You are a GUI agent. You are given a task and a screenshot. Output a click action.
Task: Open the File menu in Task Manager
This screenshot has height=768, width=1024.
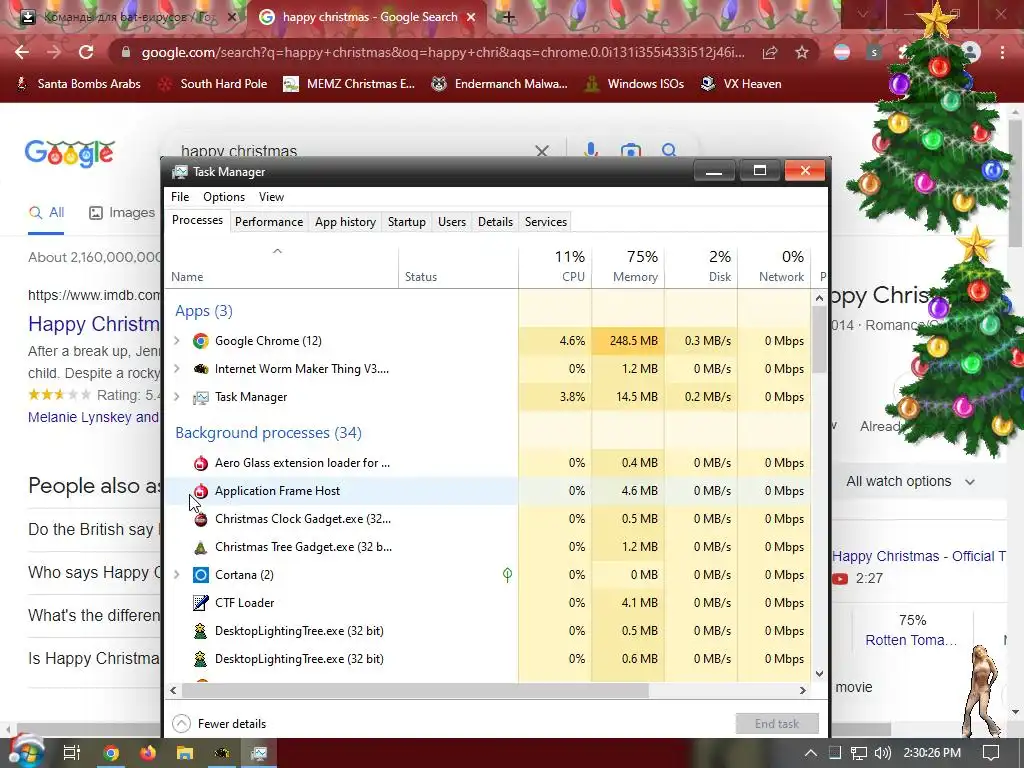pos(180,197)
